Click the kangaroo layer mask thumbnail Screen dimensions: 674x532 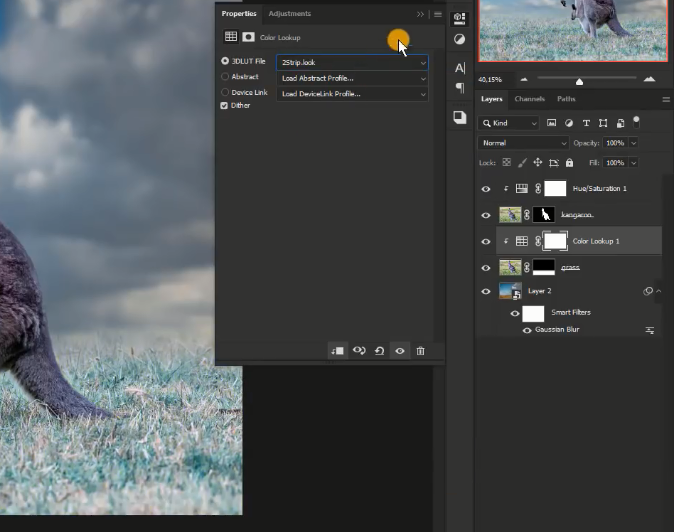point(544,215)
